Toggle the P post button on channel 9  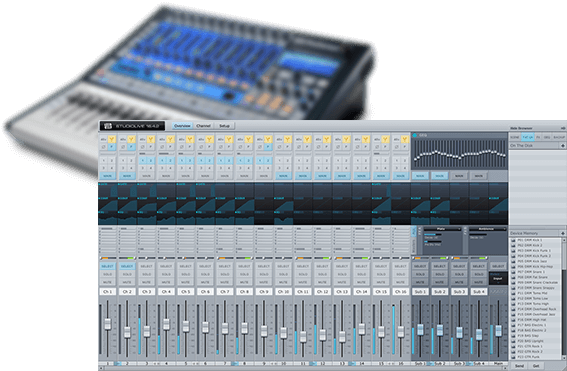click(x=268, y=147)
